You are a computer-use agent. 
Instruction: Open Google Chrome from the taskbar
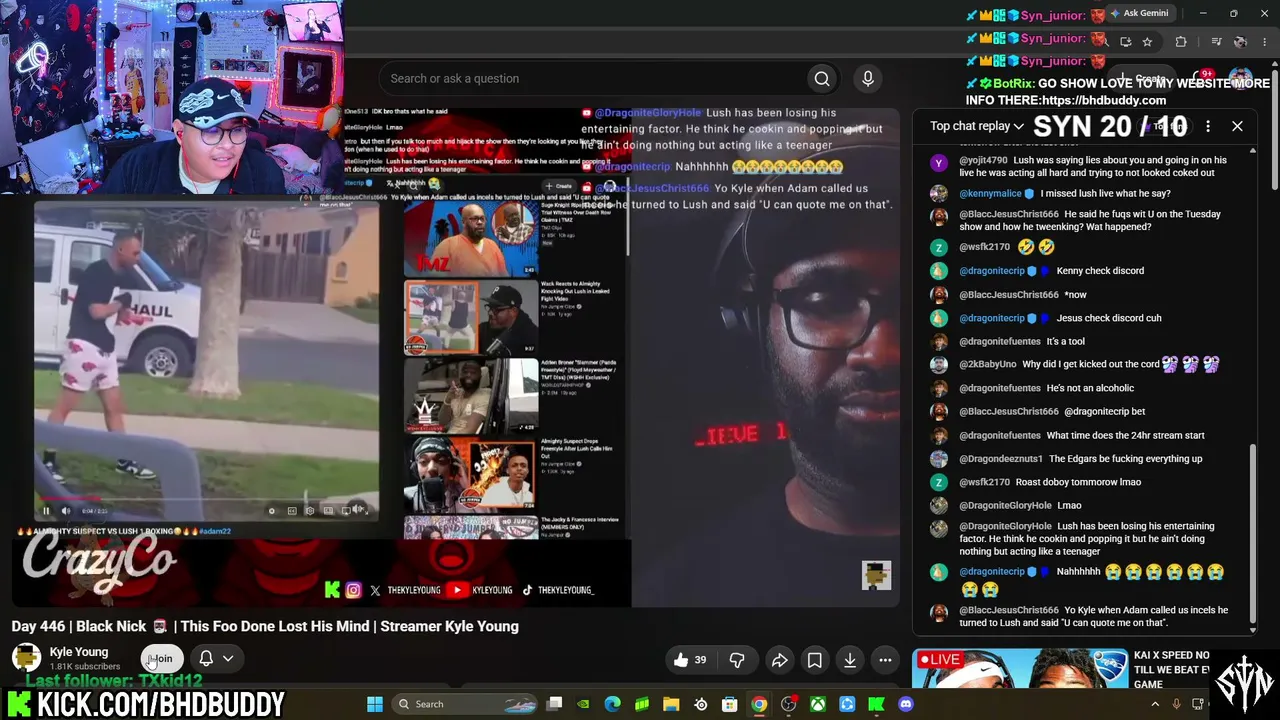759,704
